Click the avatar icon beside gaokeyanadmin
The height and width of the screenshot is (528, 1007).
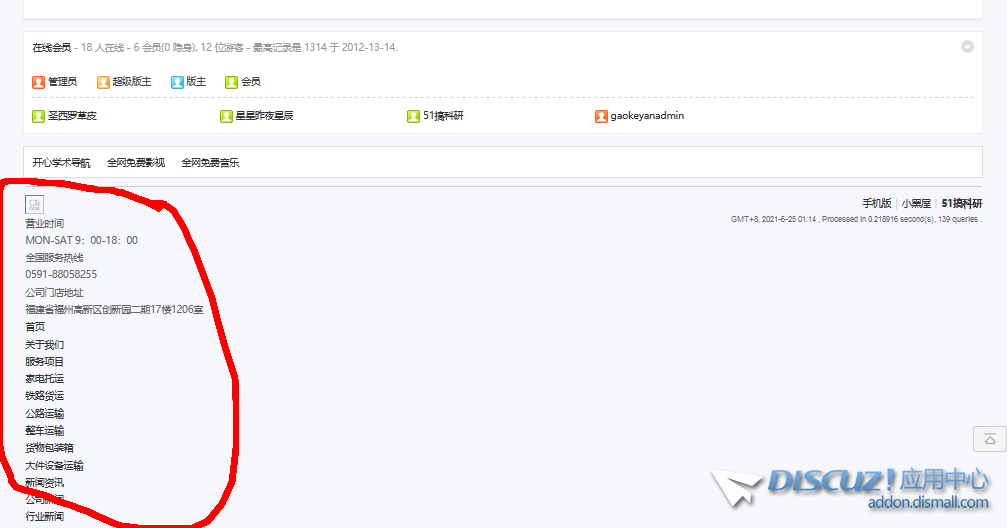coord(601,116)
